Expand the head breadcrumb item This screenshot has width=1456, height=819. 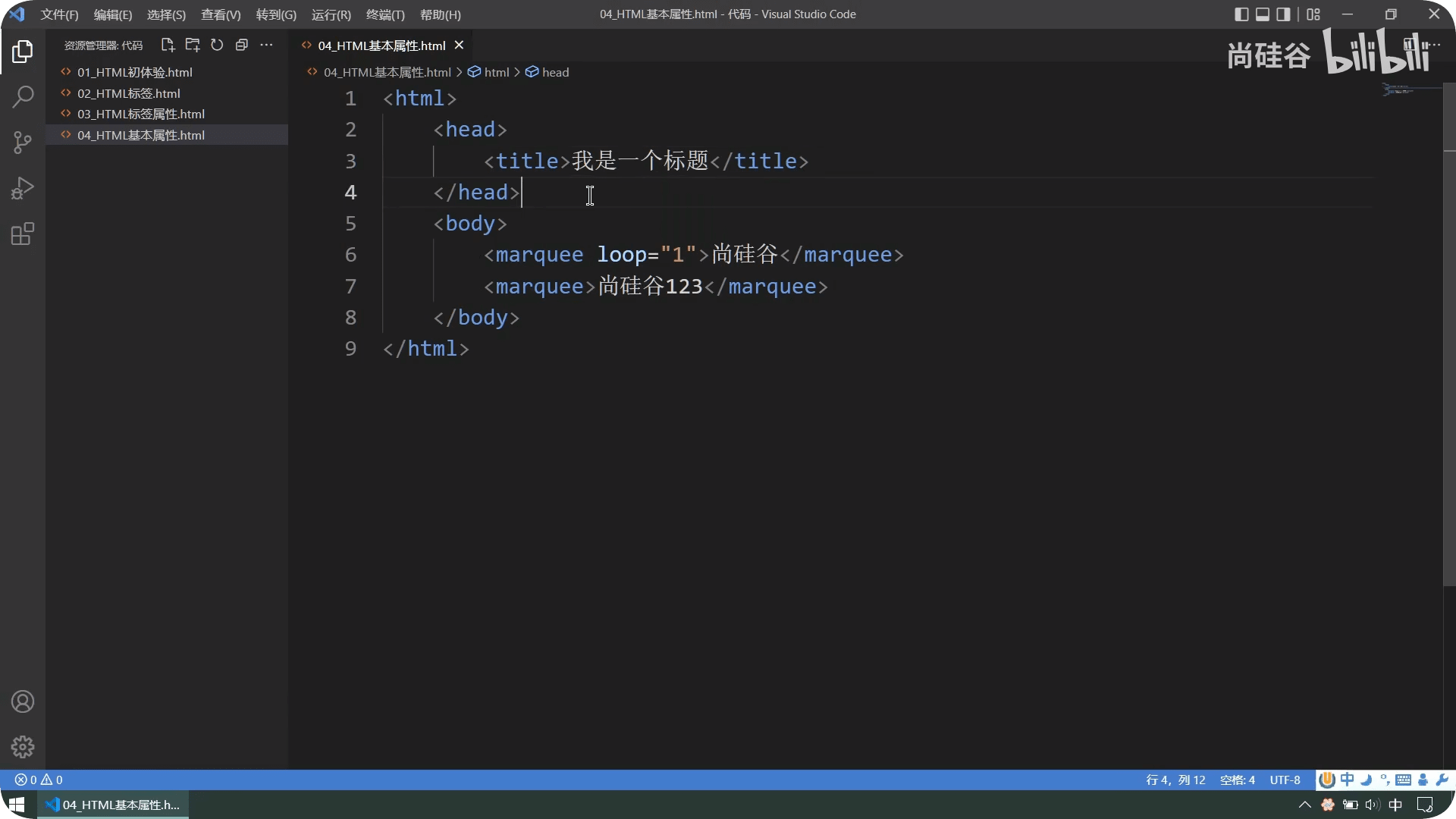555,72
